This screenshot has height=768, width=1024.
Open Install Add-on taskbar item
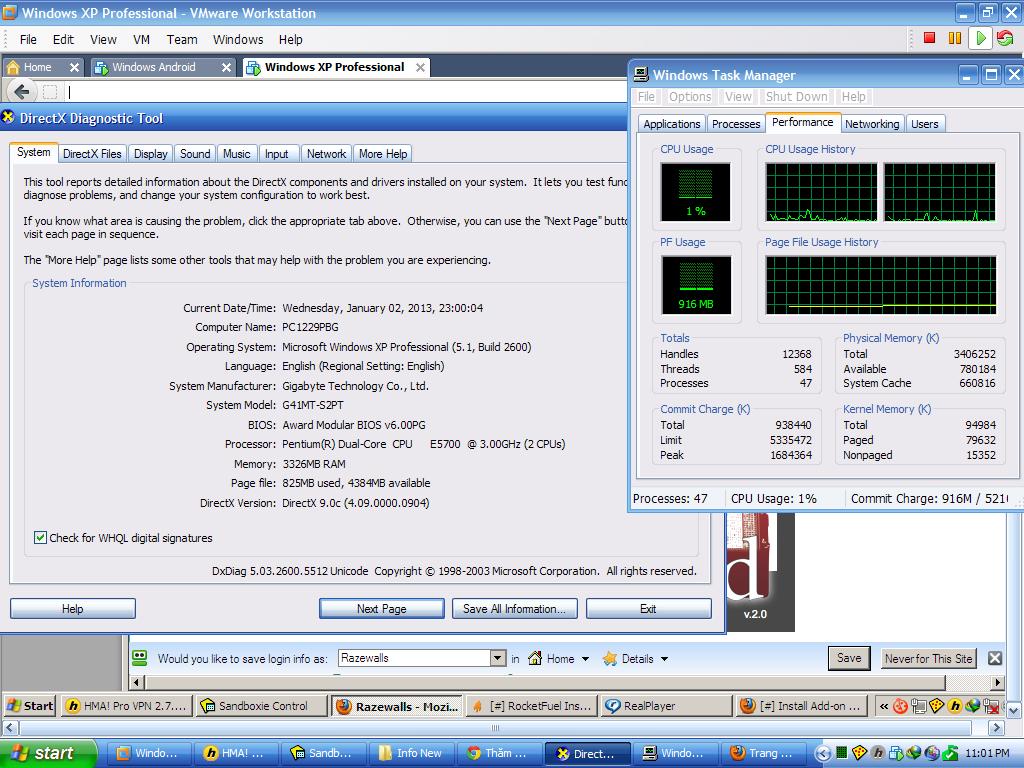coord(803,706)
